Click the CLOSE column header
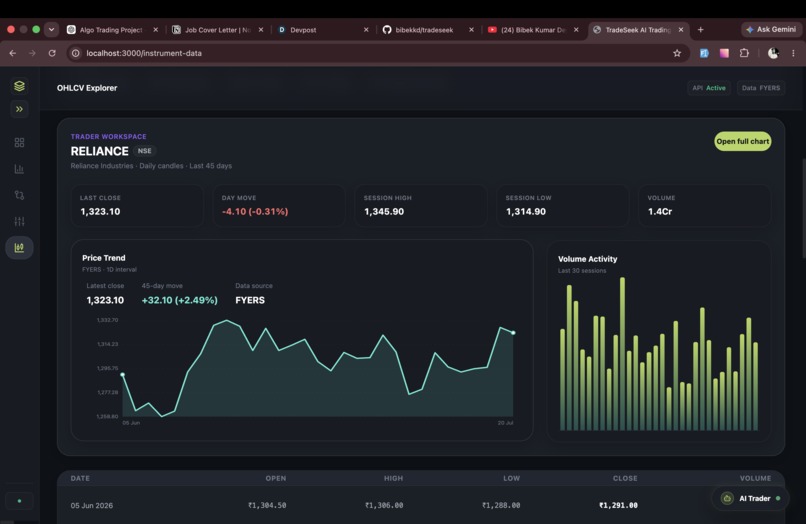This screenshot has height=524, width=806. coord(625,478)
